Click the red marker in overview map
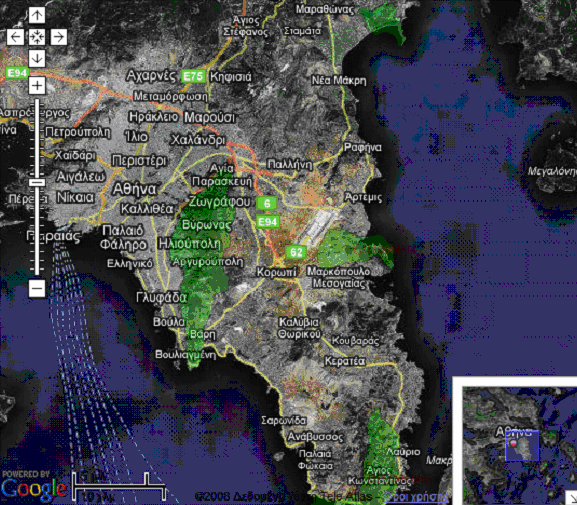577x505 pixels. pos(513,443)
